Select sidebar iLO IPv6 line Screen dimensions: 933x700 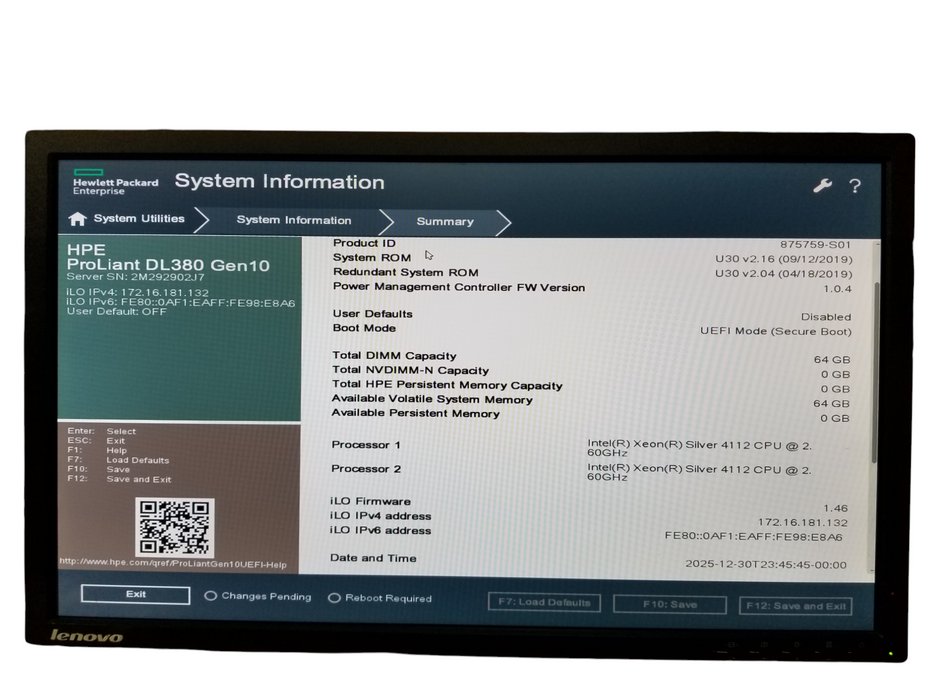point(181,302)
